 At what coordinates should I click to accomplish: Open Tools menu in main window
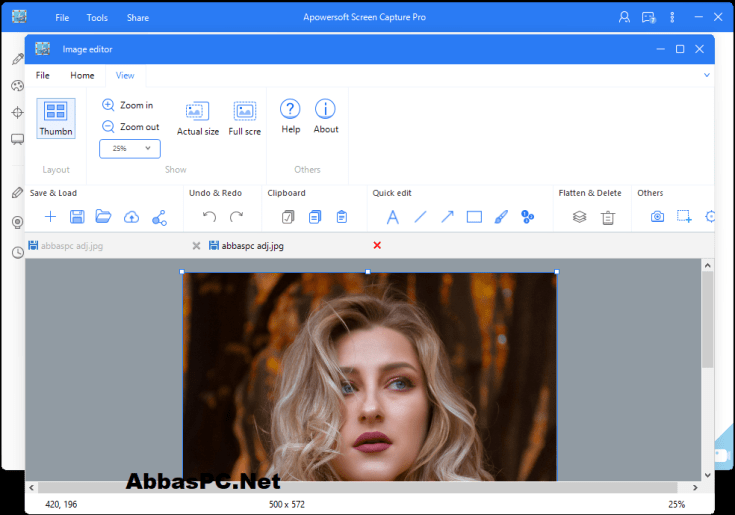97,18
